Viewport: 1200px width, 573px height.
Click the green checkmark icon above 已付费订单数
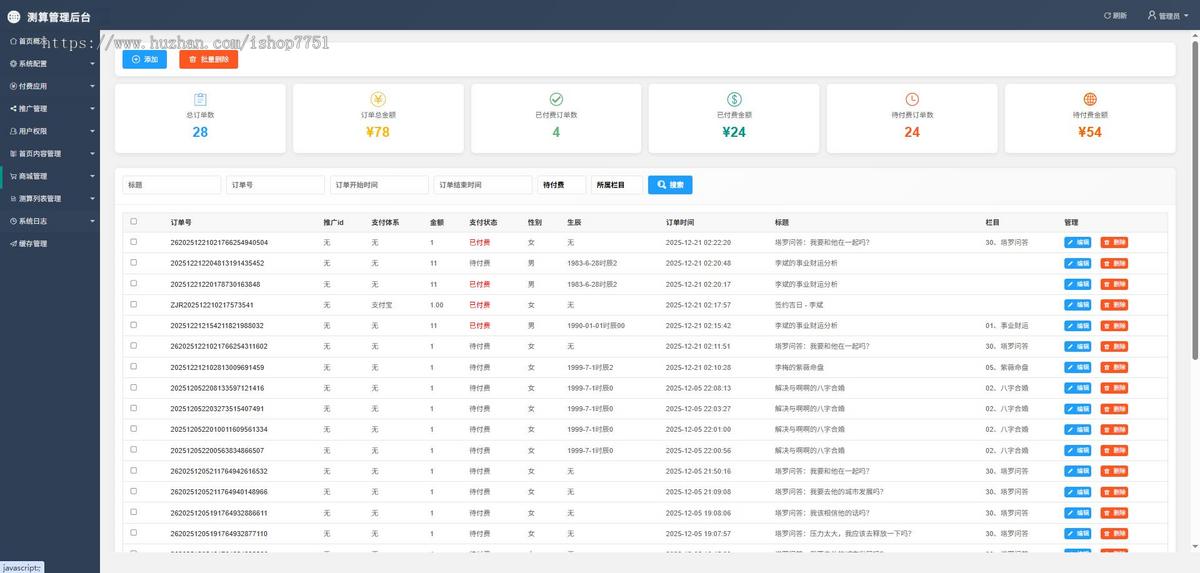556,99
